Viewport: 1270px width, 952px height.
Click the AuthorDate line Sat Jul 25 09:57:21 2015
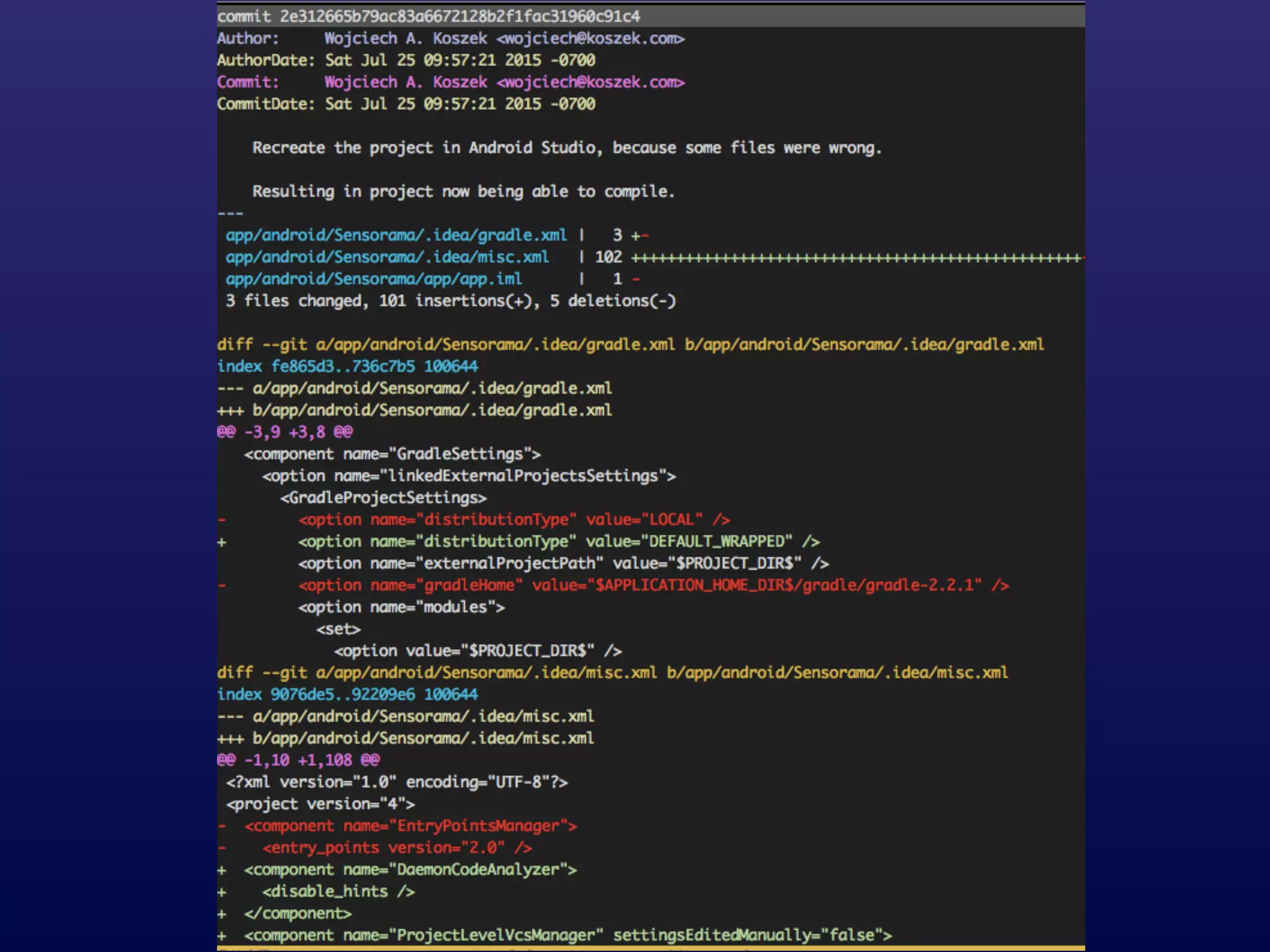pyautogui.click(x=433, y=60)
